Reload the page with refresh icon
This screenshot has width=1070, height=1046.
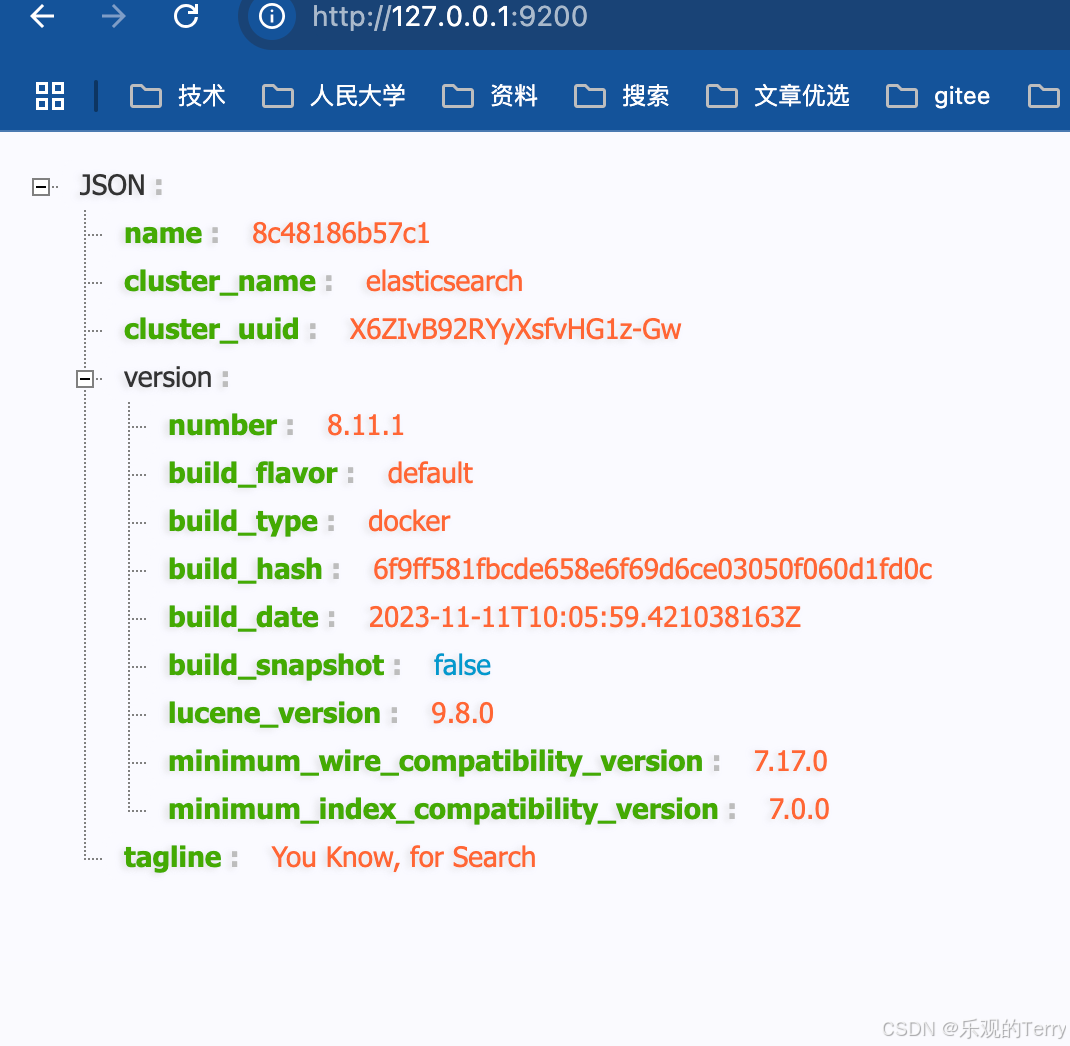tap(186, 16)
